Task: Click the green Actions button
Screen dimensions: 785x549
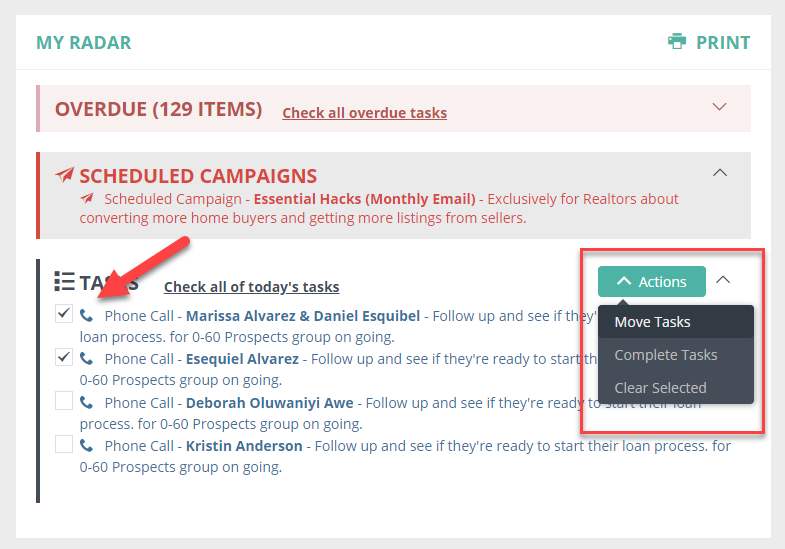Action: coord(652,282)
